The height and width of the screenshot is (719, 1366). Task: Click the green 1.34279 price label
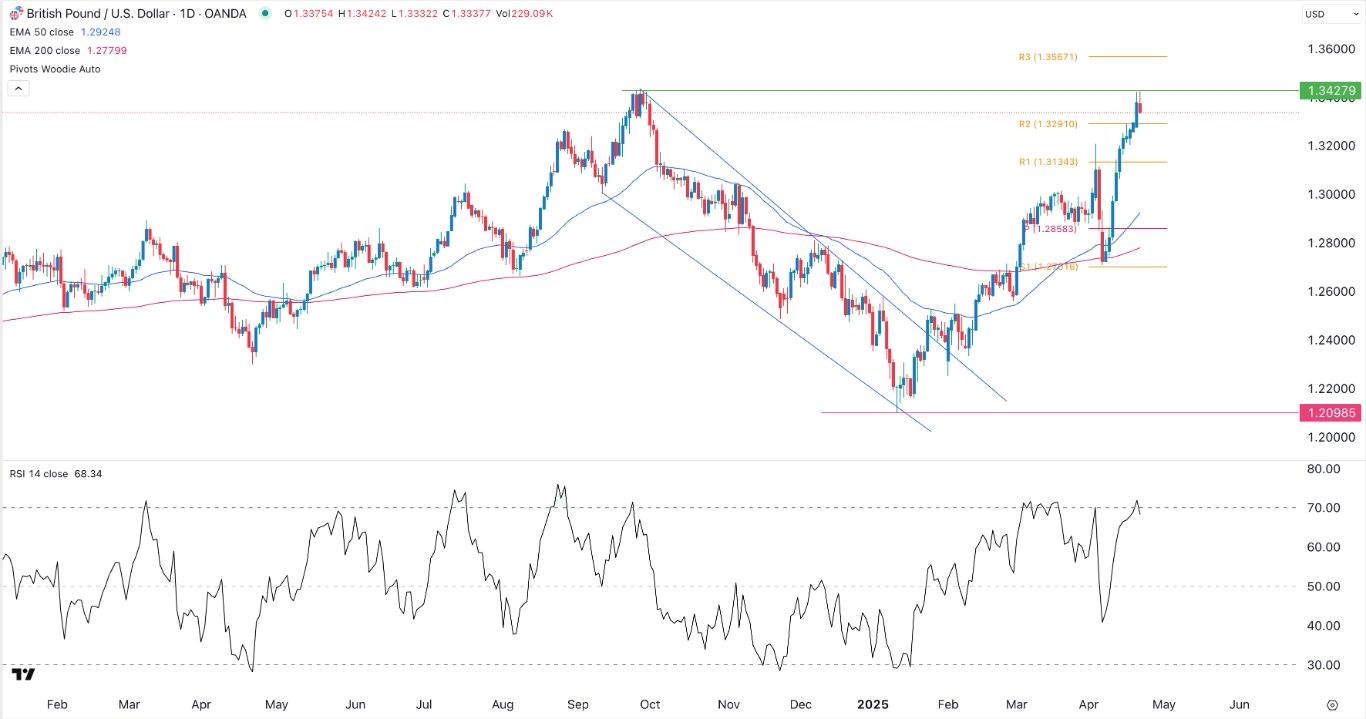coord(1329,91)
